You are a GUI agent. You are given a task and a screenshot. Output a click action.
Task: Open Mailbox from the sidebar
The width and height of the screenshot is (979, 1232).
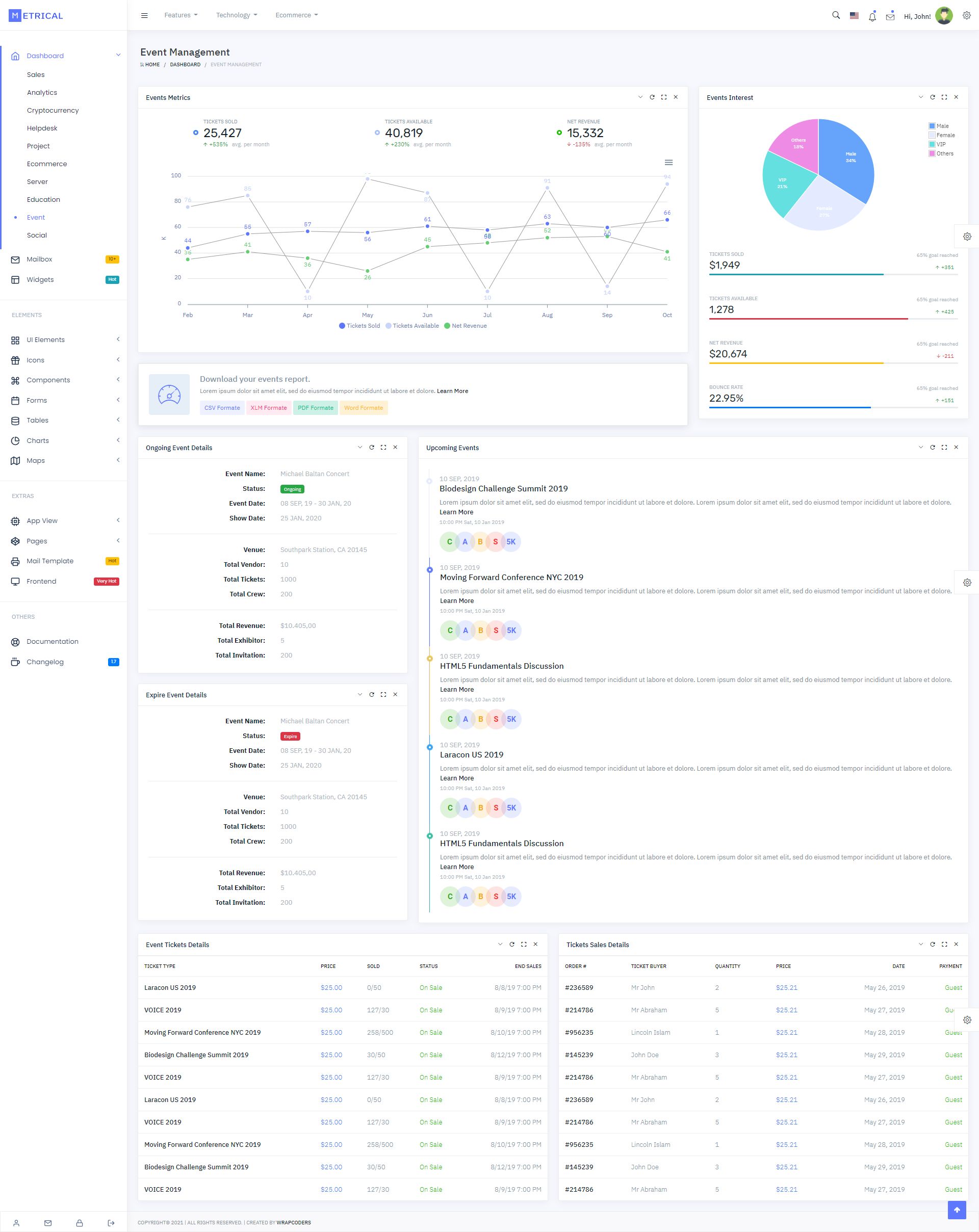coord(39,259)
